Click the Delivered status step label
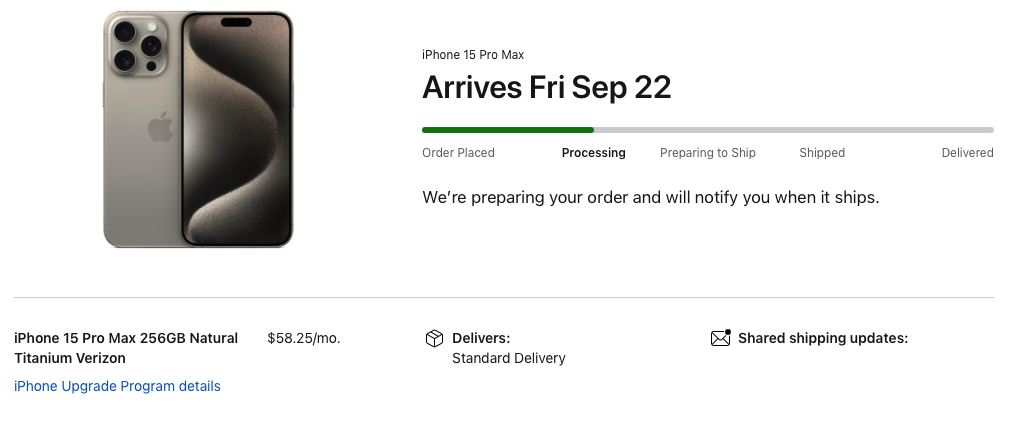The height and width of the screenshot is (445, 1018). point(967,153)
